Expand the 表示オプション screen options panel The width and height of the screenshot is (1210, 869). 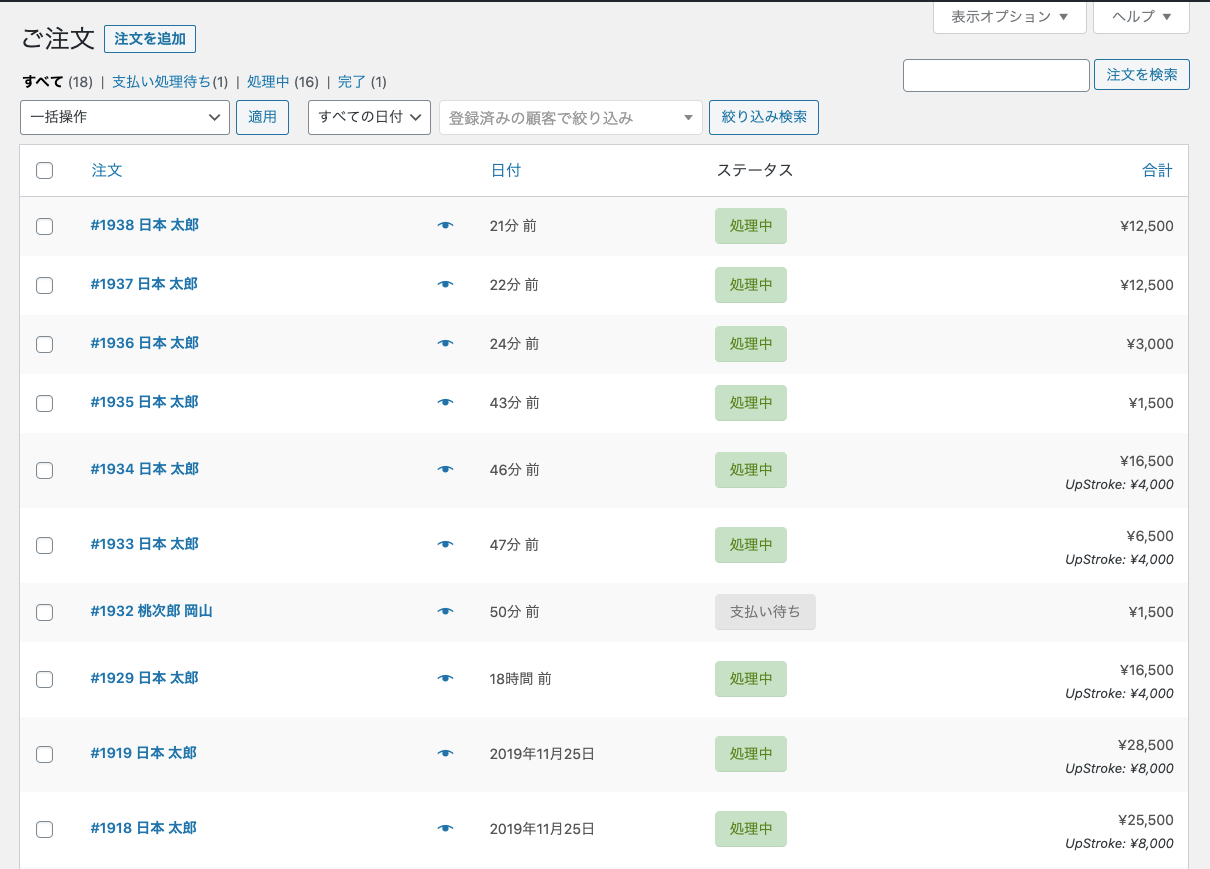tap(1010, 17)
